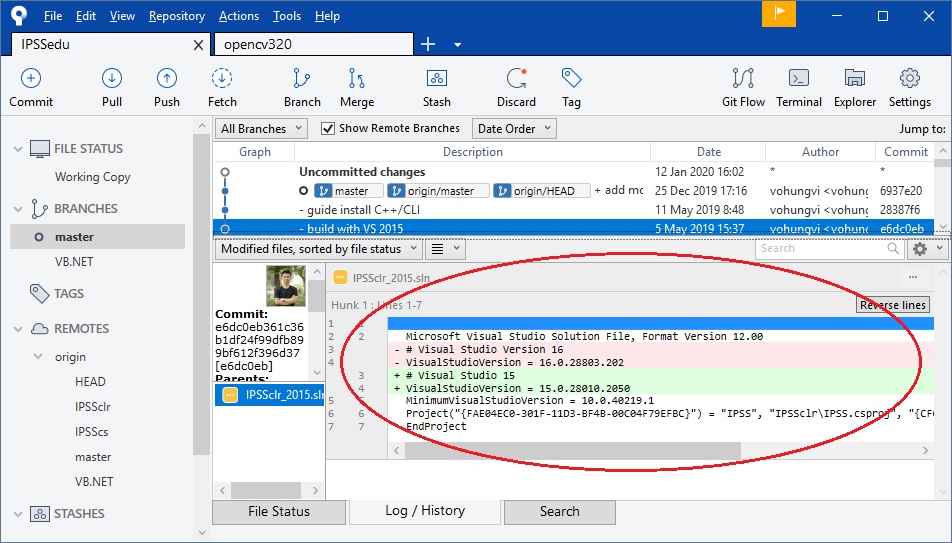Open the hunk ellipsis options menu
Image resolution: width=952 pixels, height=543 pixels.
pyautogui.click(x=913, y=277)
